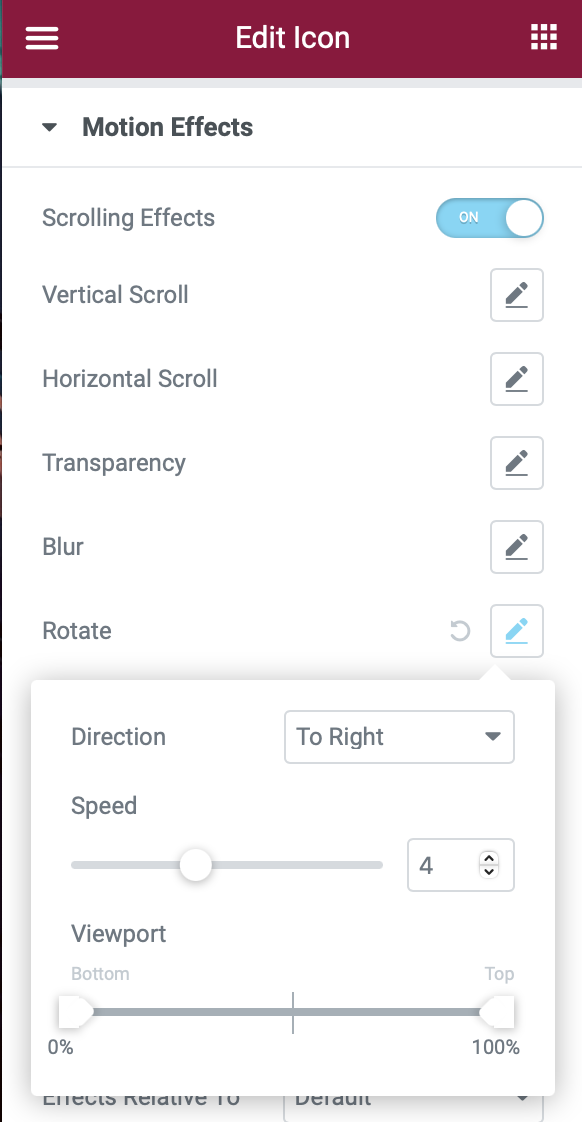Turn off Scrolling Effects switch
The width and height of the screenshot is (582, 1122).
tap(490, 218)
